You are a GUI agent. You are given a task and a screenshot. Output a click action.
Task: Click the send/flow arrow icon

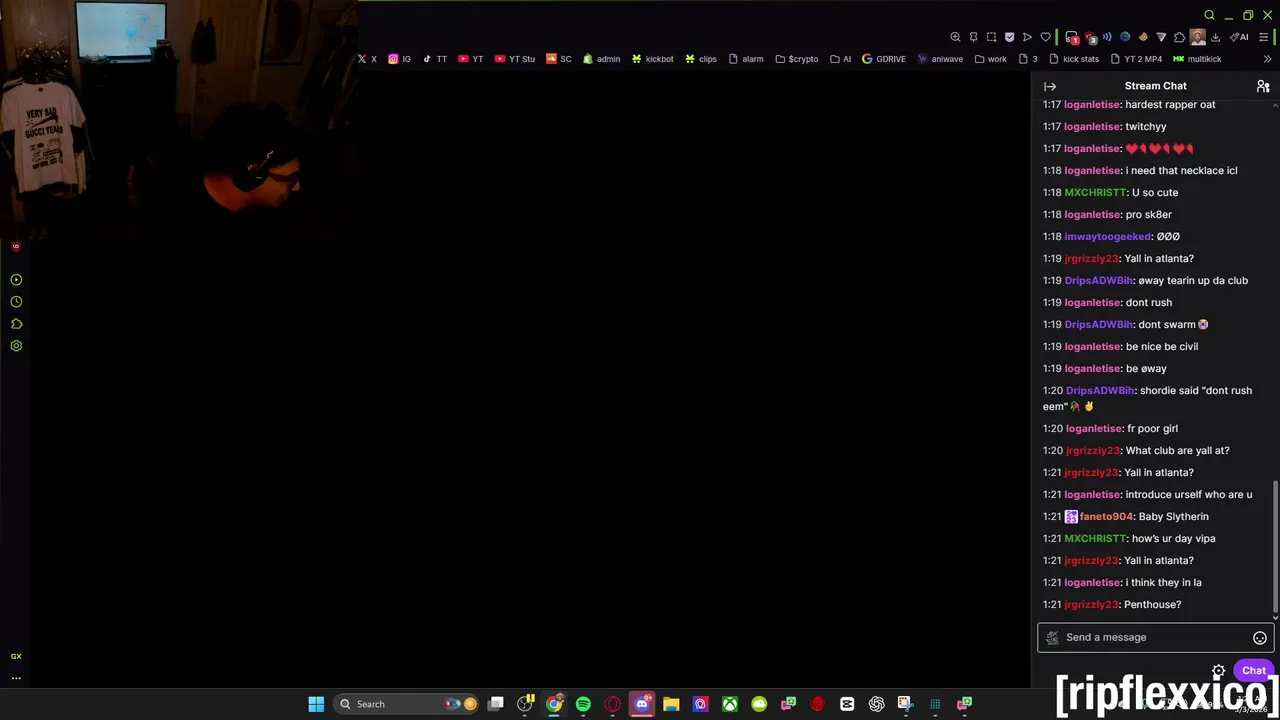click(1027, 37)
